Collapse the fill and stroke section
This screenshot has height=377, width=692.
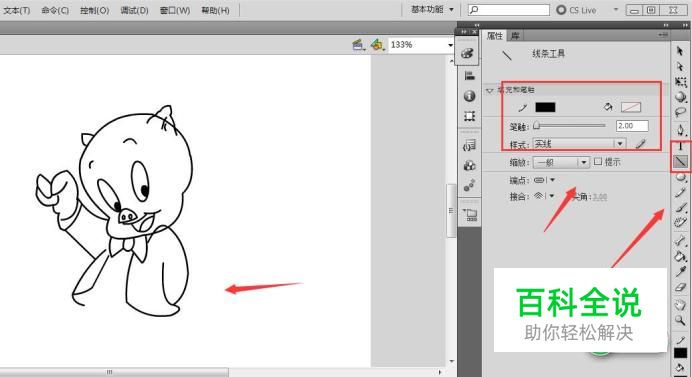(489, 90)
